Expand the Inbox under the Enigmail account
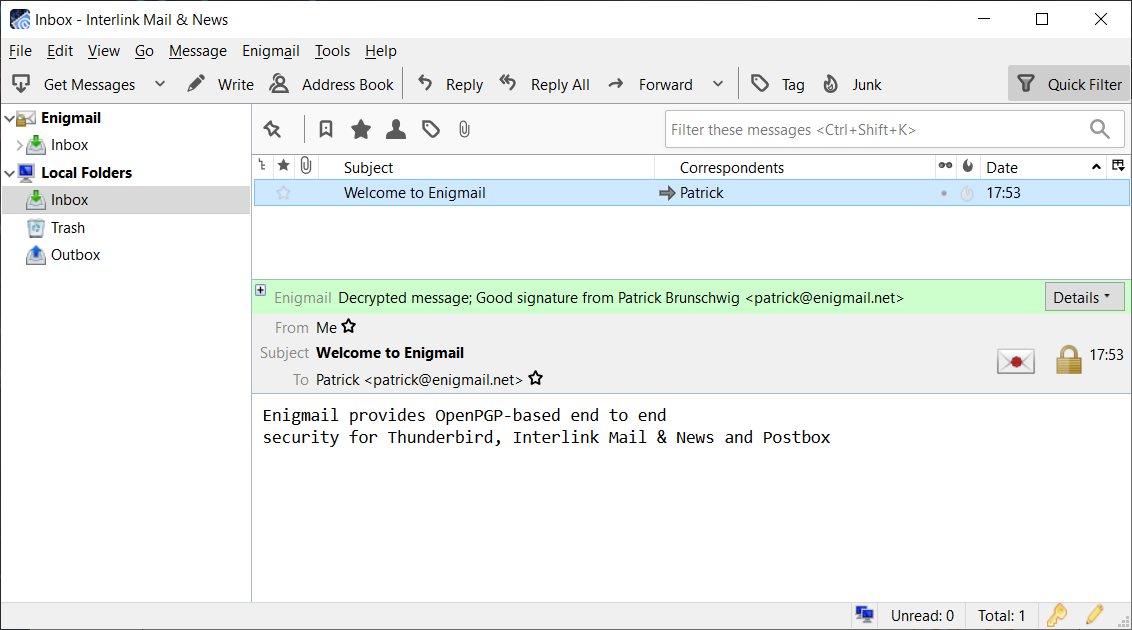This screenshot has height=630, width=1132. point(19,145)
